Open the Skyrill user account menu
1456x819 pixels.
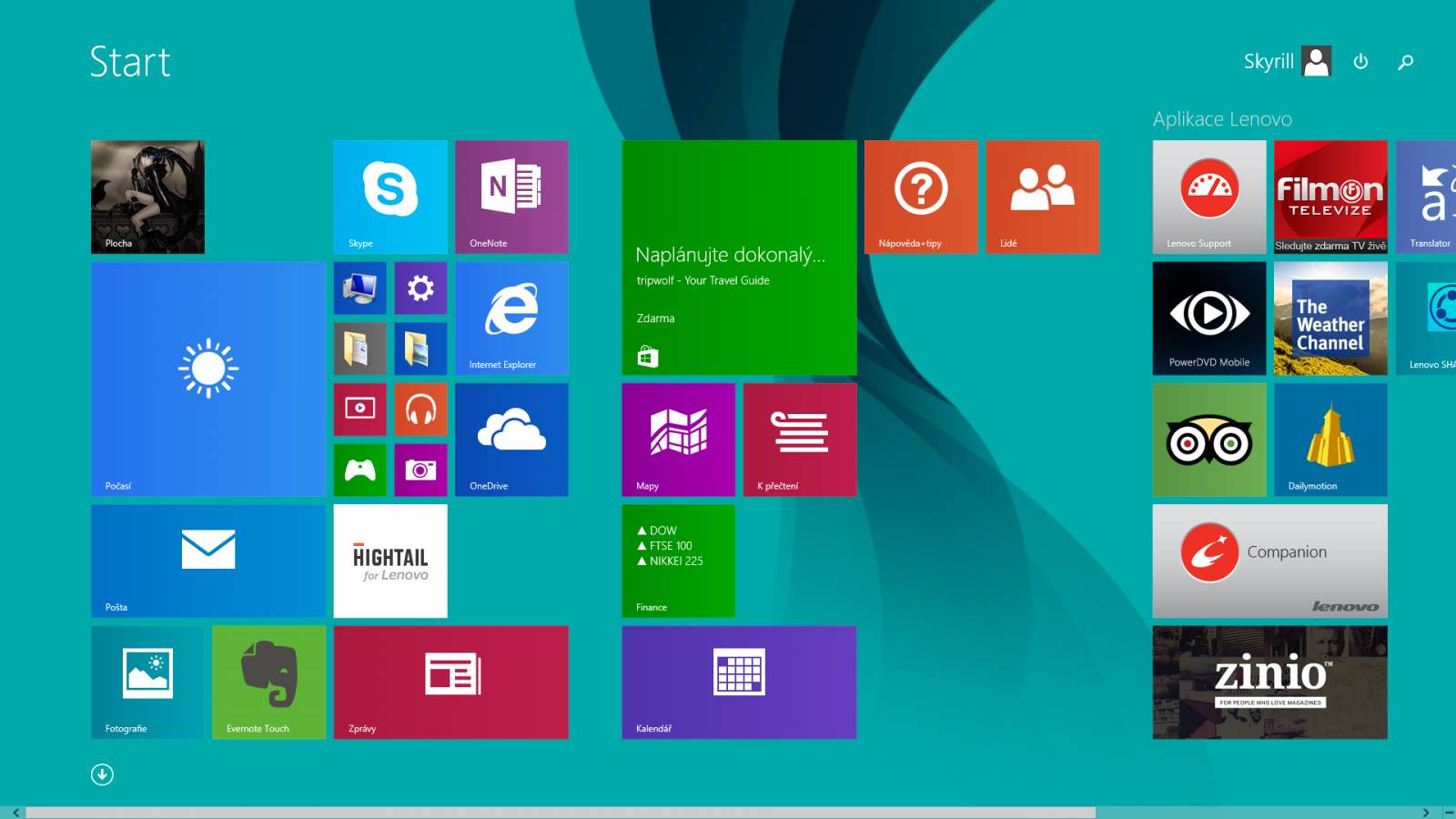pyautogui.click(x=1288, y=62)
